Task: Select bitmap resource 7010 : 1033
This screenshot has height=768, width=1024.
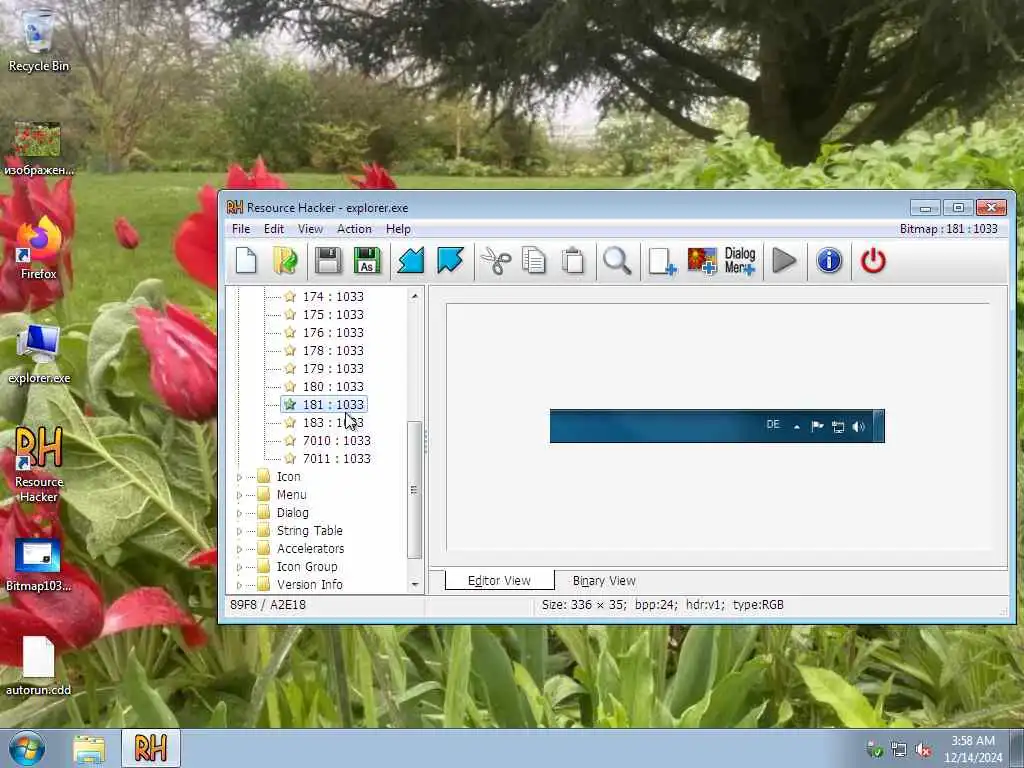Action: tap(337, 441)
